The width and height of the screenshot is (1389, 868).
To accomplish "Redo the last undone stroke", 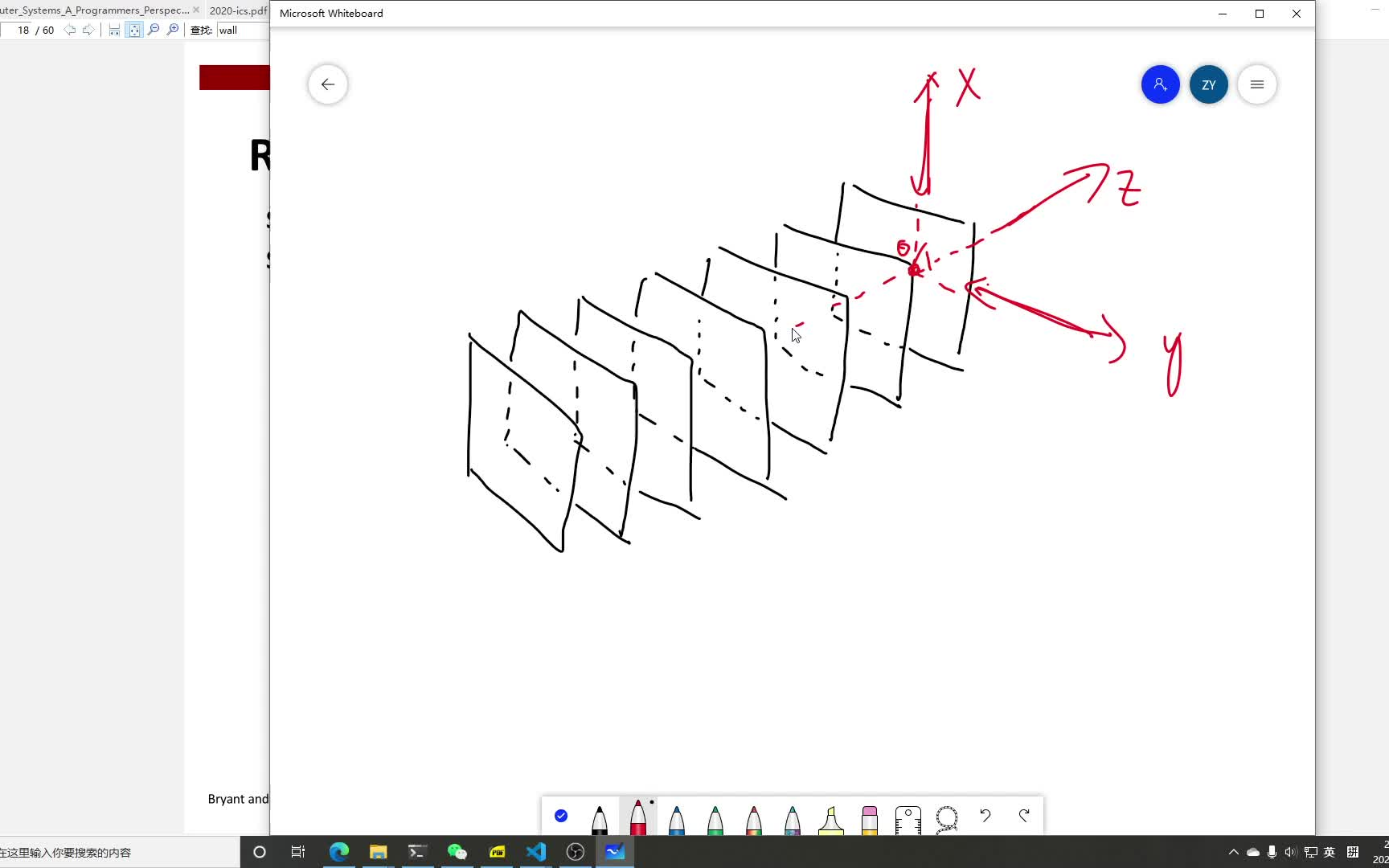I will tap(1024, 816).
